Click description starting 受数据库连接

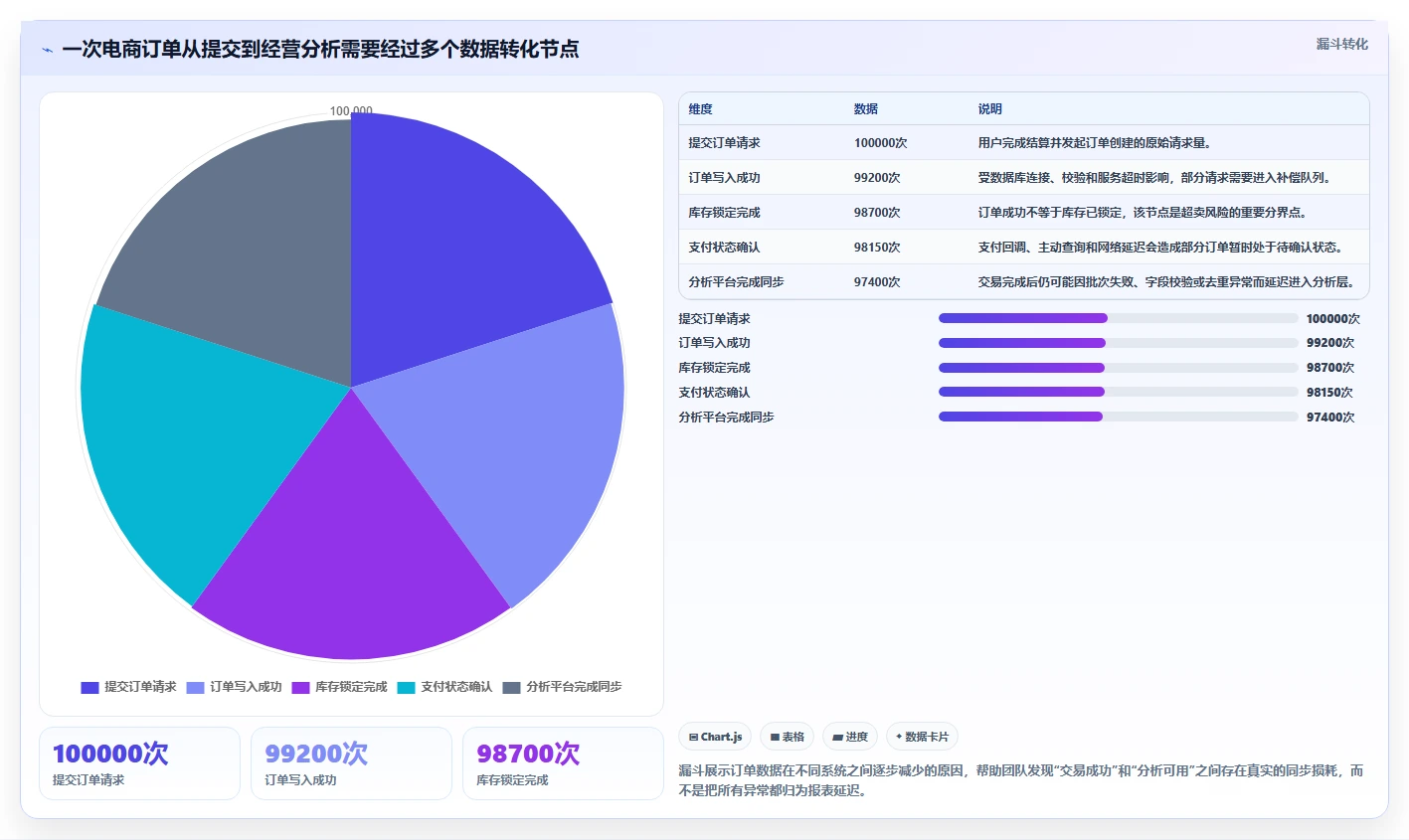click(x=1154, y=178)
